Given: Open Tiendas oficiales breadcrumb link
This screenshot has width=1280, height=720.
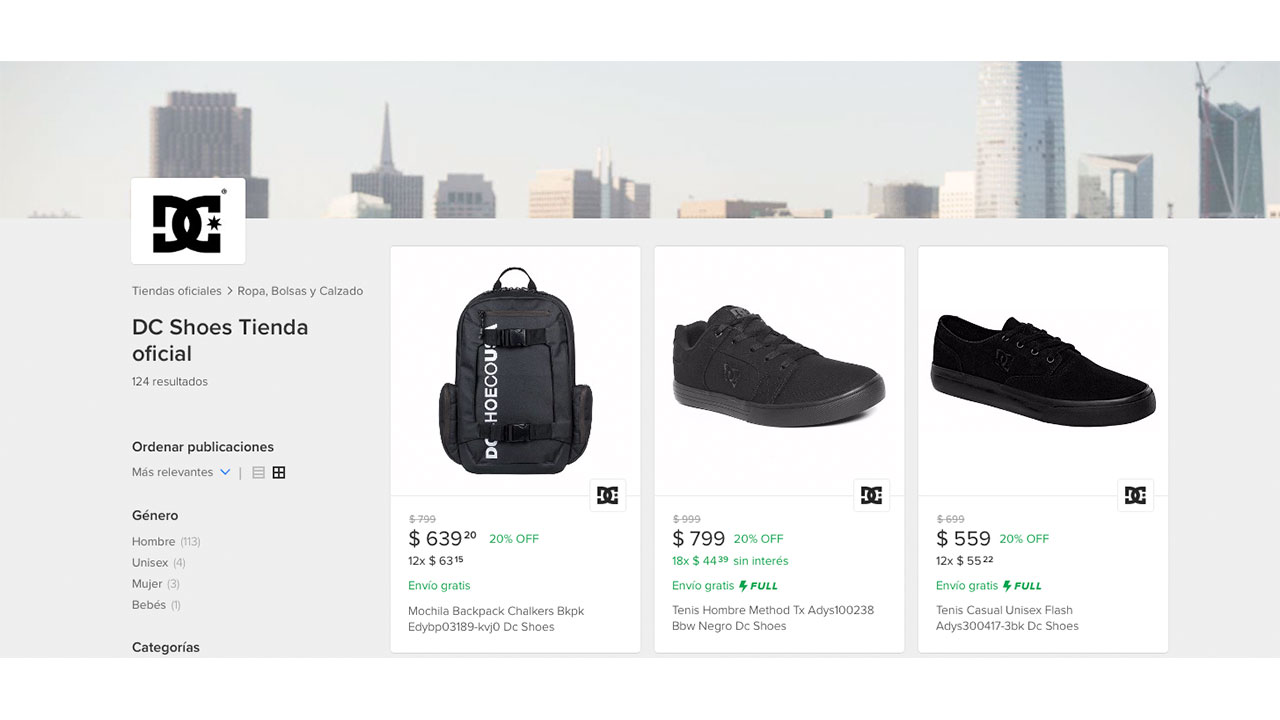Looking at the screenshot, I should pos(176,291).
